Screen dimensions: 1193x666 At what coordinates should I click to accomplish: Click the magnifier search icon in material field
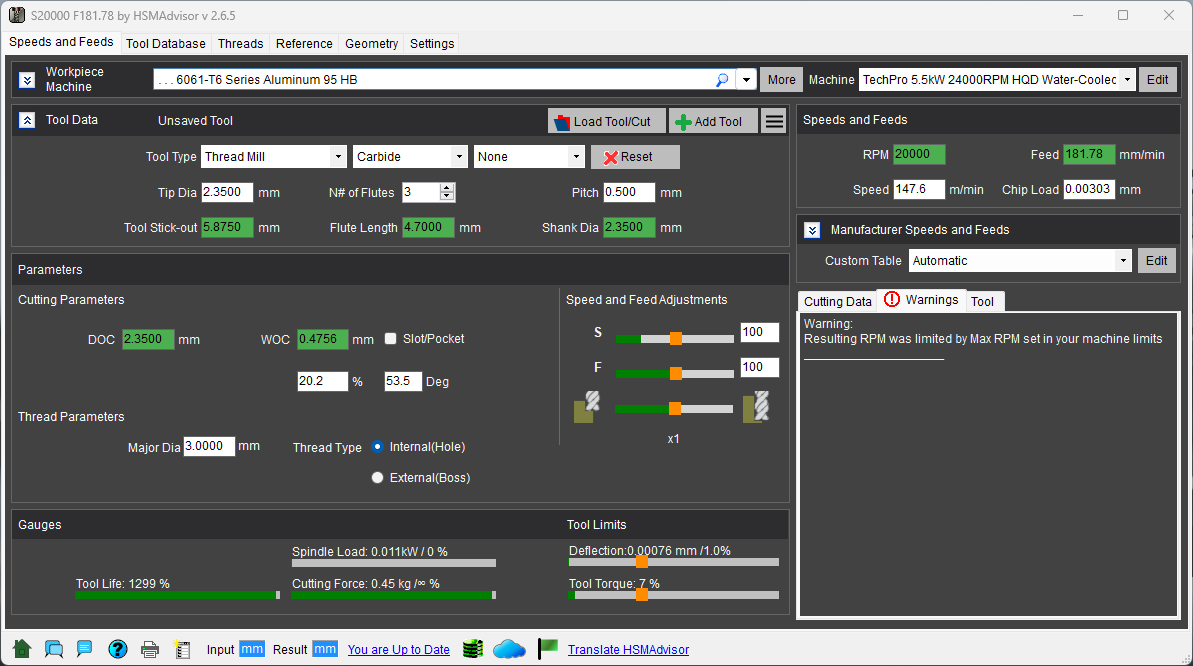[722, 80]
